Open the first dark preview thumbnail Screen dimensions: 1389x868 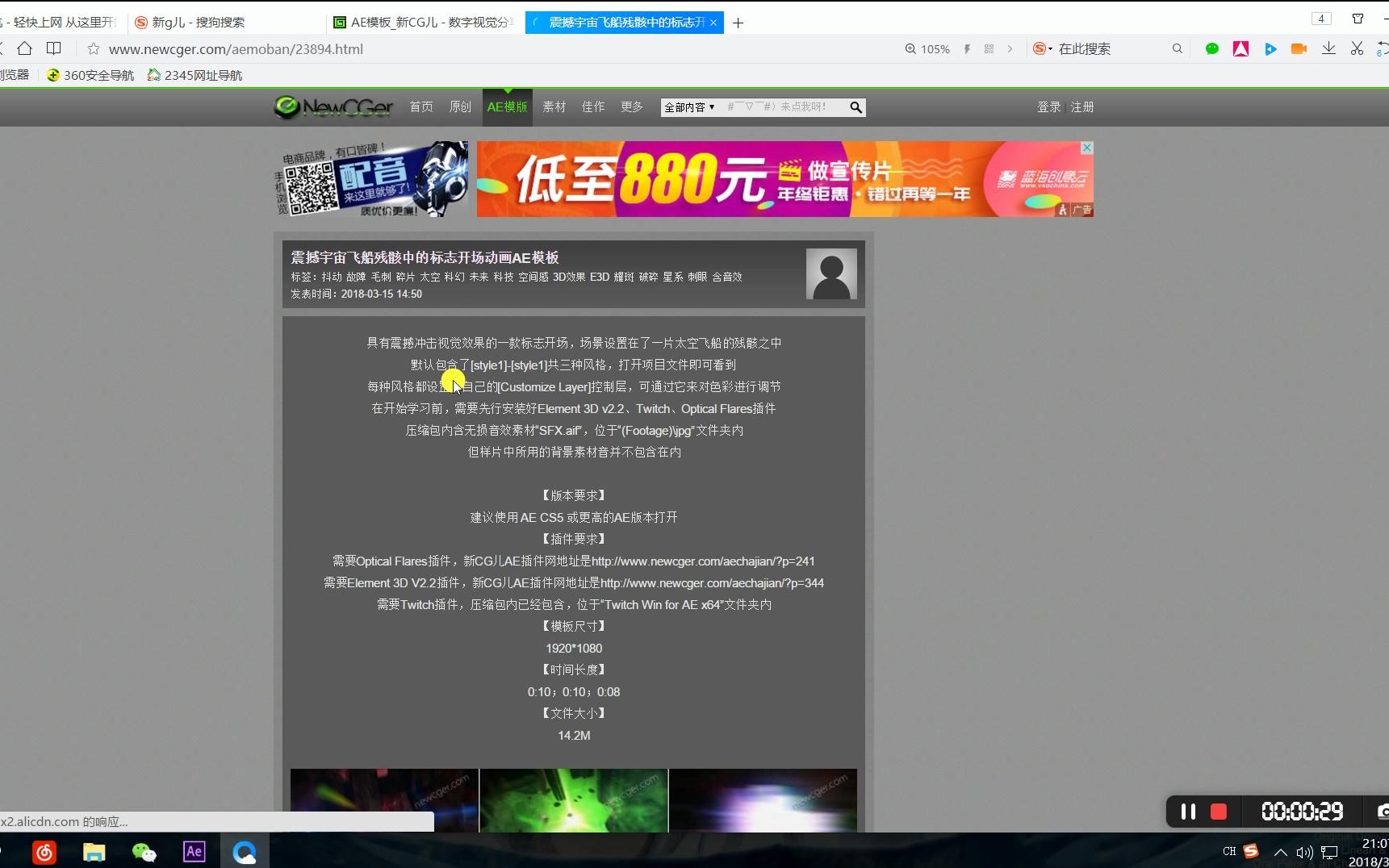tap(384, 800)
